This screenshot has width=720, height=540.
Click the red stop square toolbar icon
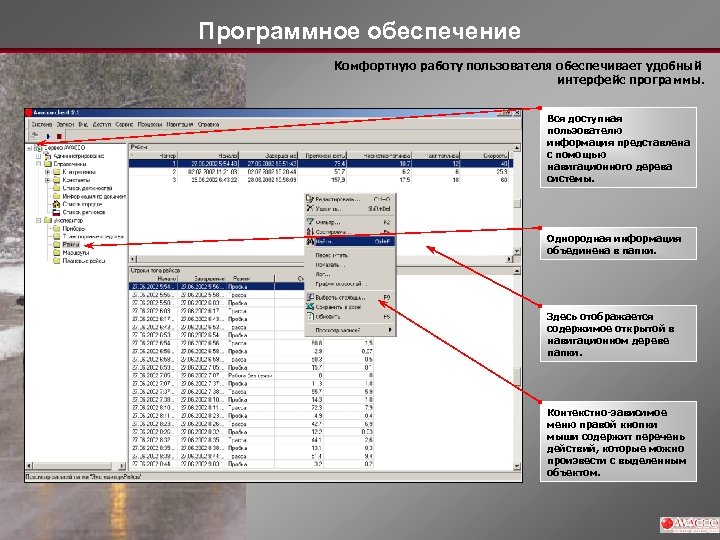click(59, 136)
